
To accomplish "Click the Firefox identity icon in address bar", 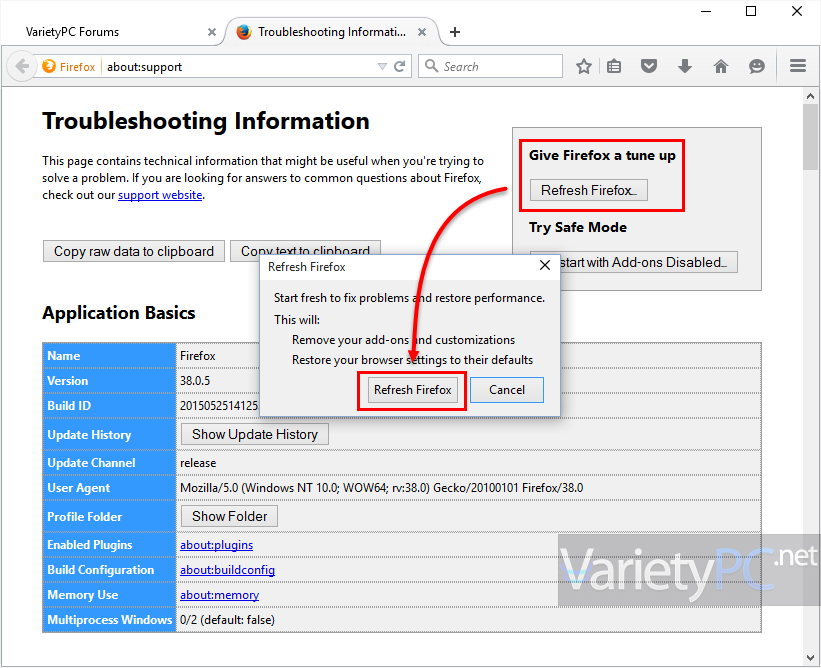I will [x=49, y=66].
